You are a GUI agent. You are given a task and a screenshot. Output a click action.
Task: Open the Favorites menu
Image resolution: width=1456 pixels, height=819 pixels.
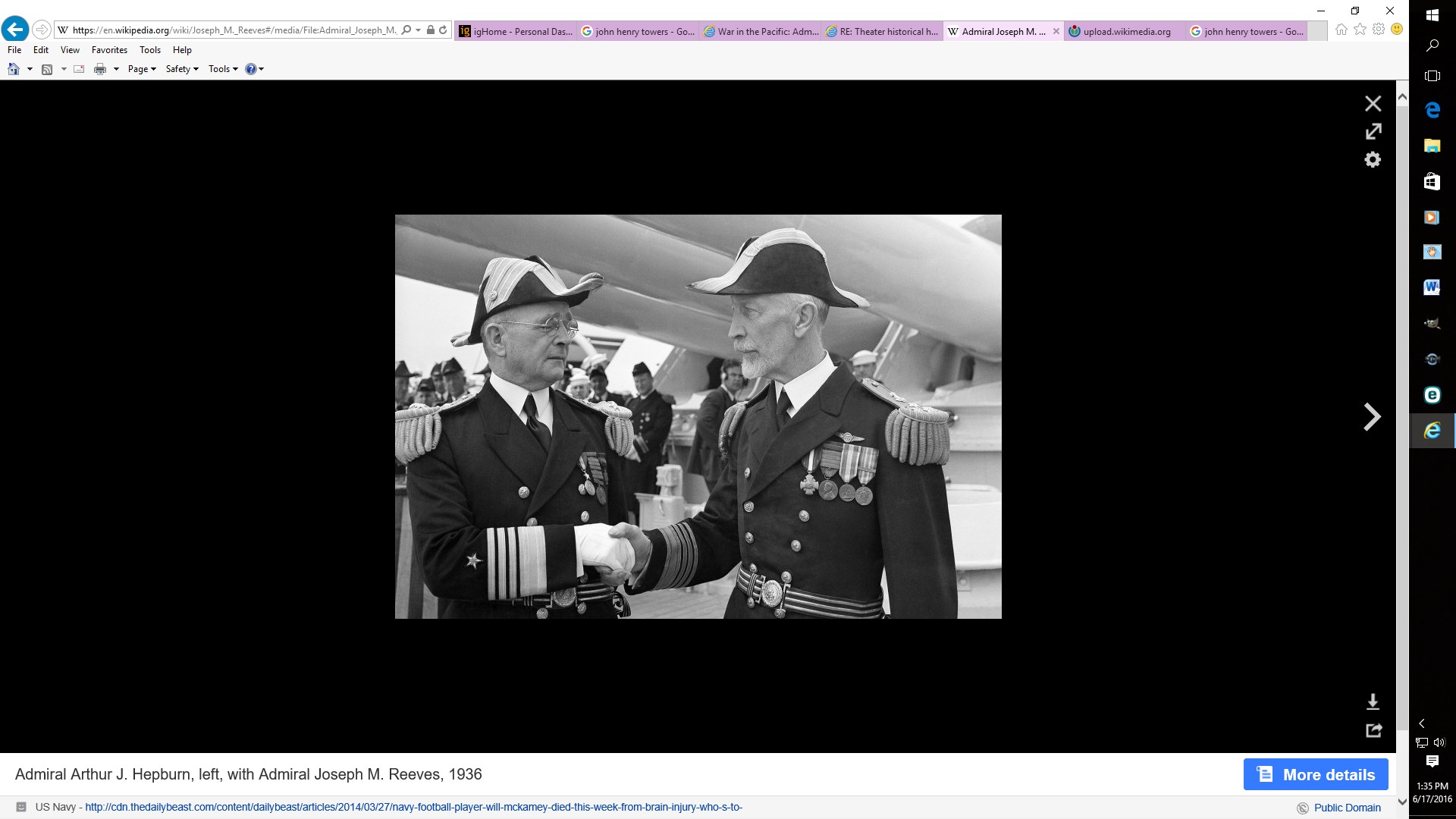tap(109, 50)
